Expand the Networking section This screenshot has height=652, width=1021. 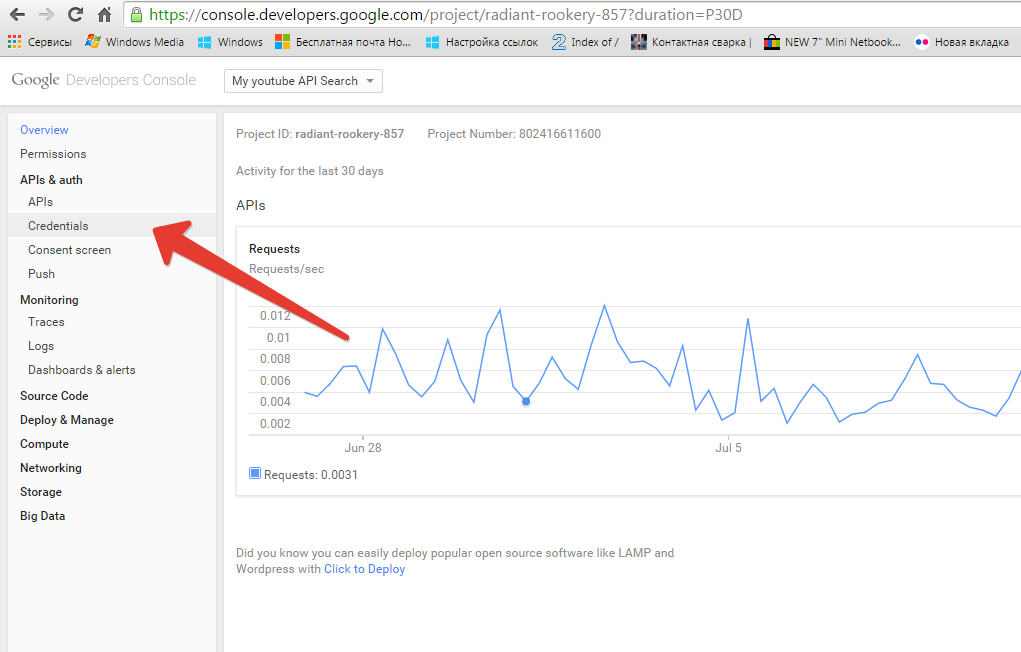[51, 468]
